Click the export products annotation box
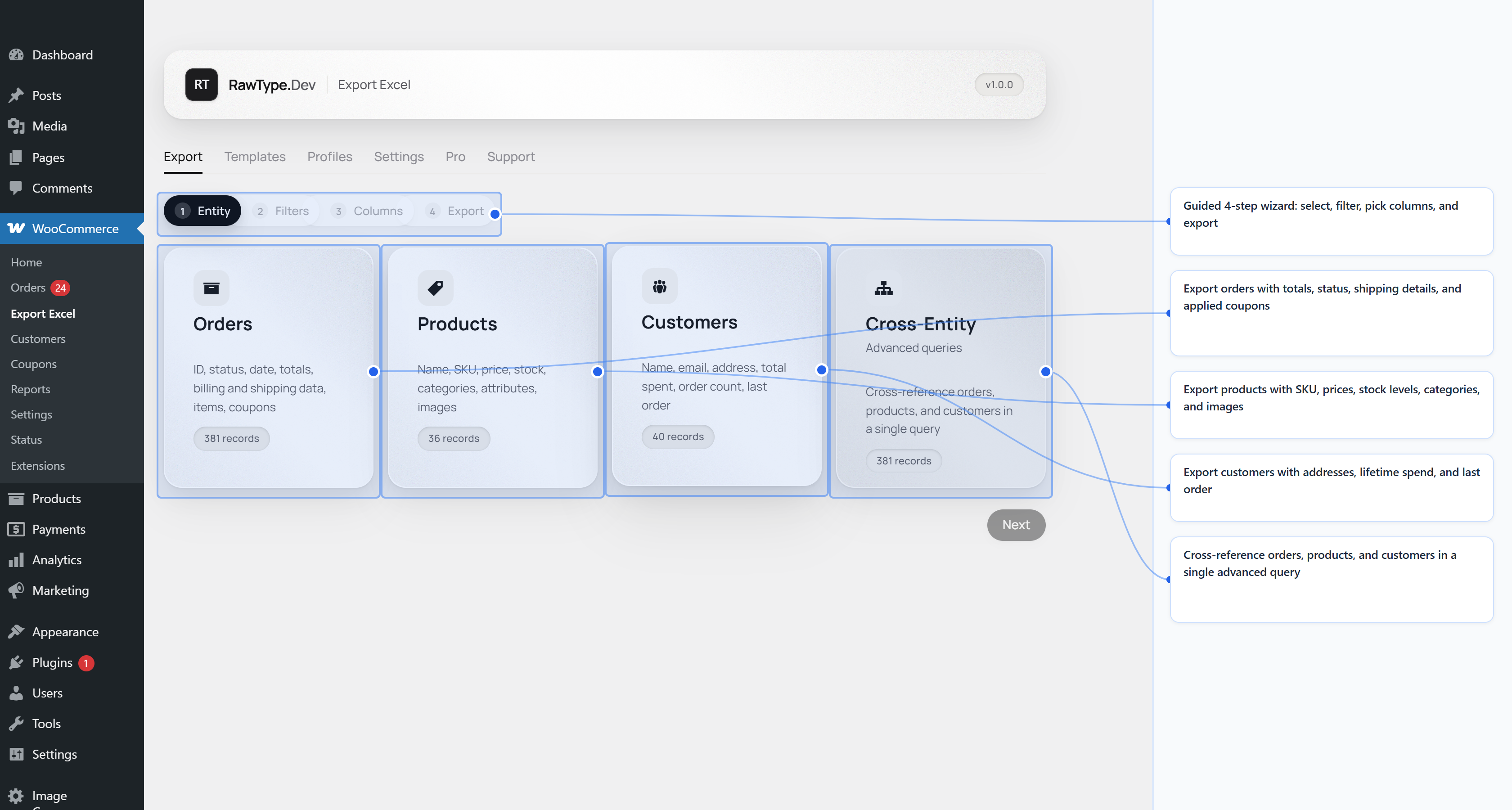The height and width of the screenshot is (810, 1512). pos(1331,405)
